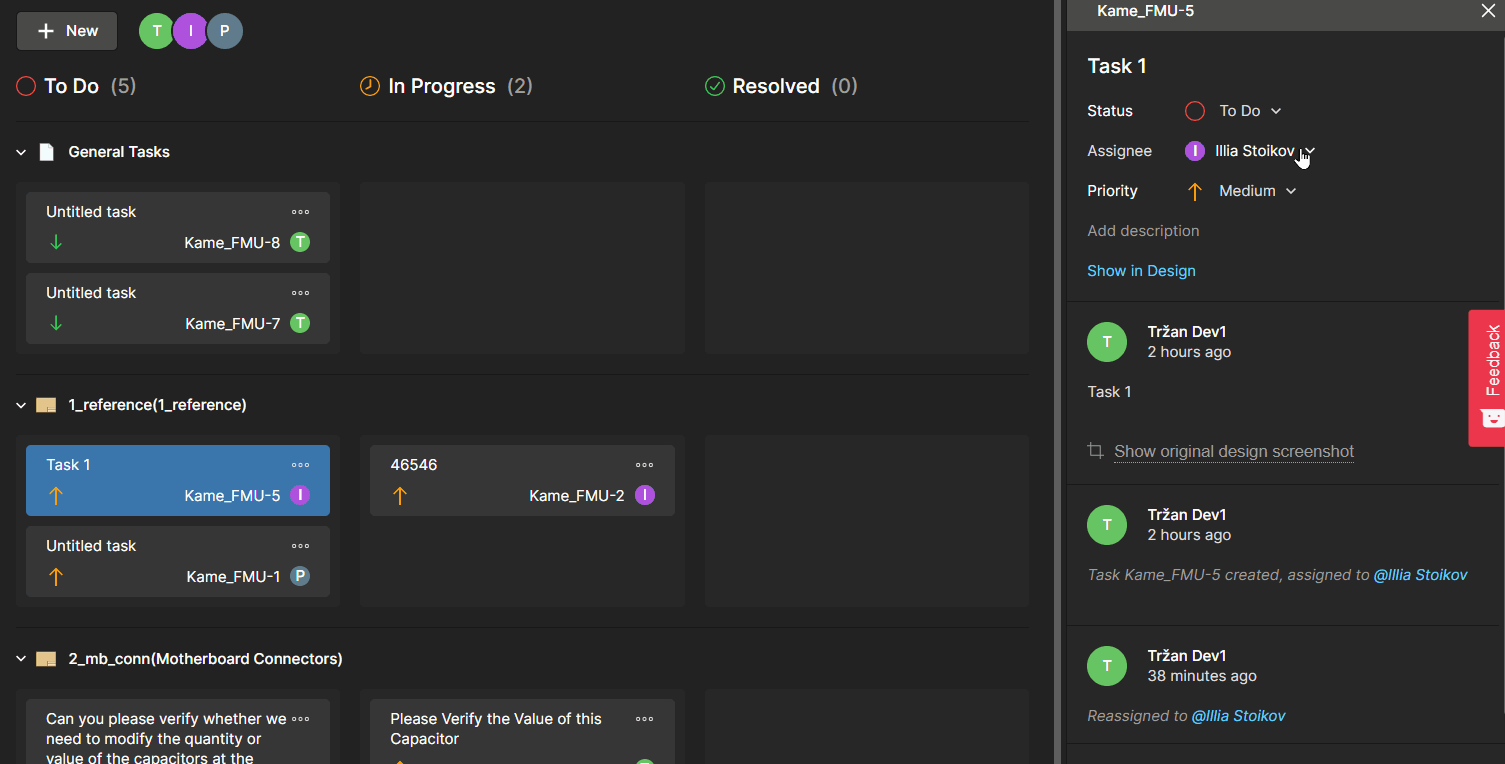Open the Show in Design link
This screenshot has height=764, width=1505.
coord(1141,271)
